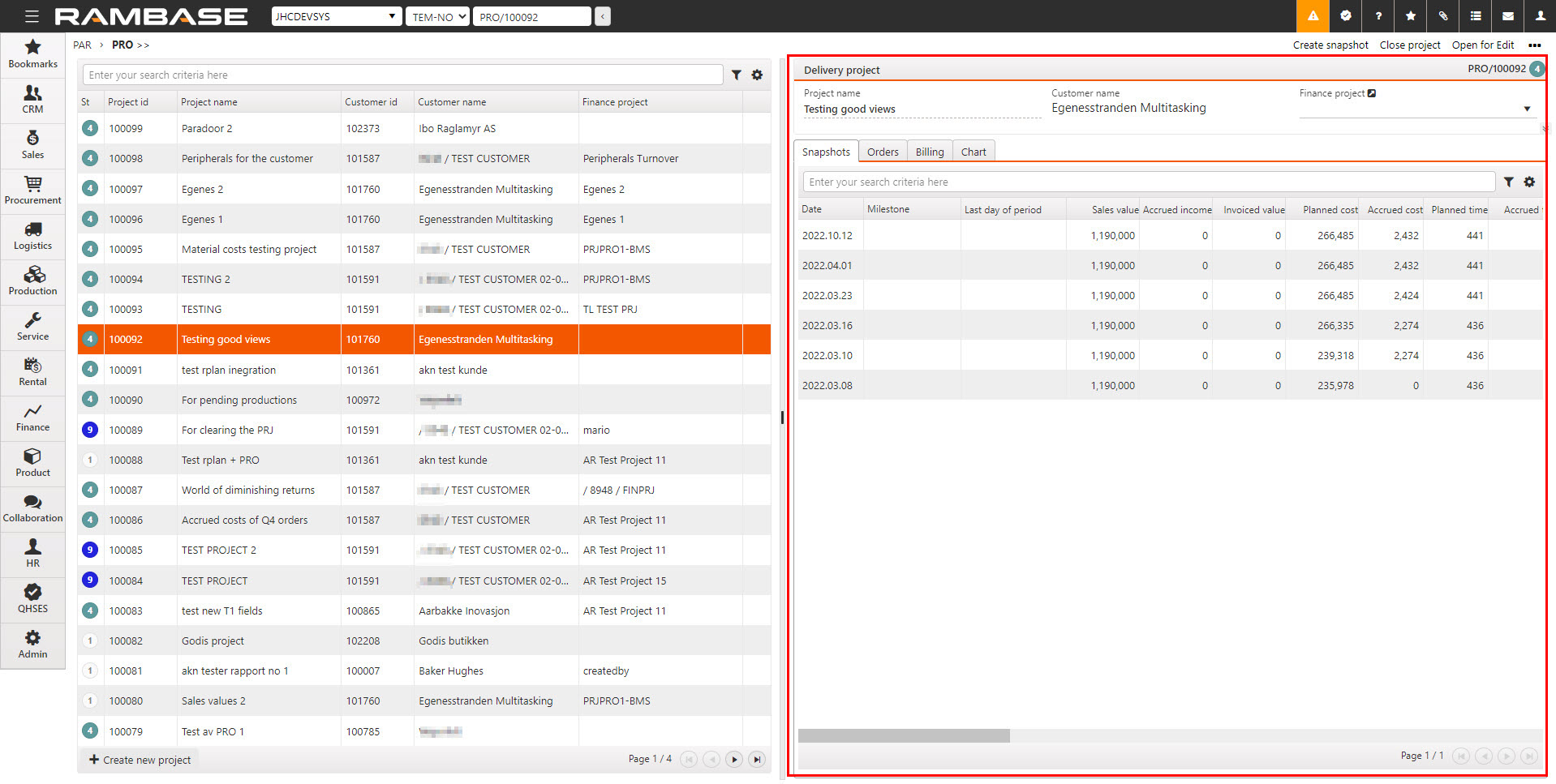The width and height of the screenshot is (1556, 784).
Task: Open the Procurement module in sidebar
Action: tap(32, 190)
